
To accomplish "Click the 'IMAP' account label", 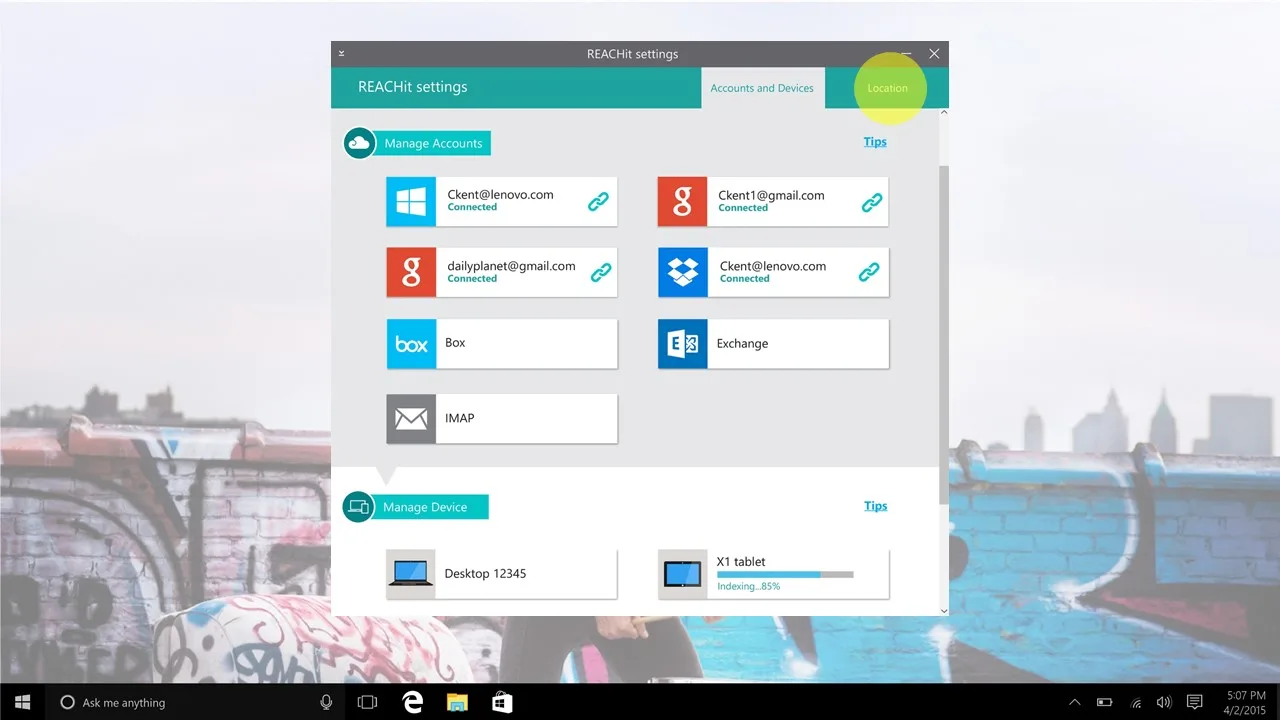I will [459, 418].
